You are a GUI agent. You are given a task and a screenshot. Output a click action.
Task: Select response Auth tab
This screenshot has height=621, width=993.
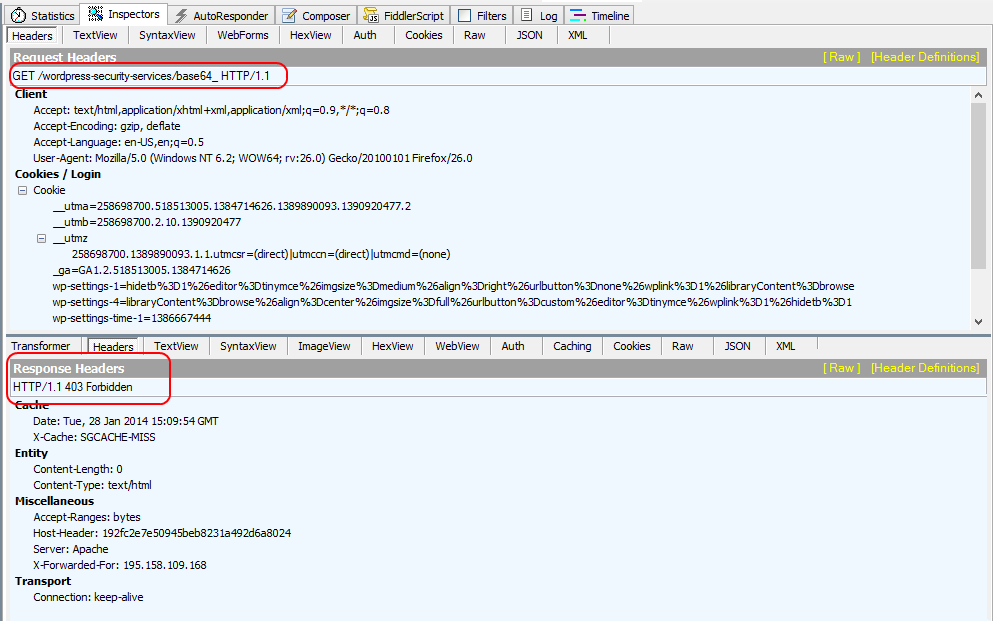513,346
